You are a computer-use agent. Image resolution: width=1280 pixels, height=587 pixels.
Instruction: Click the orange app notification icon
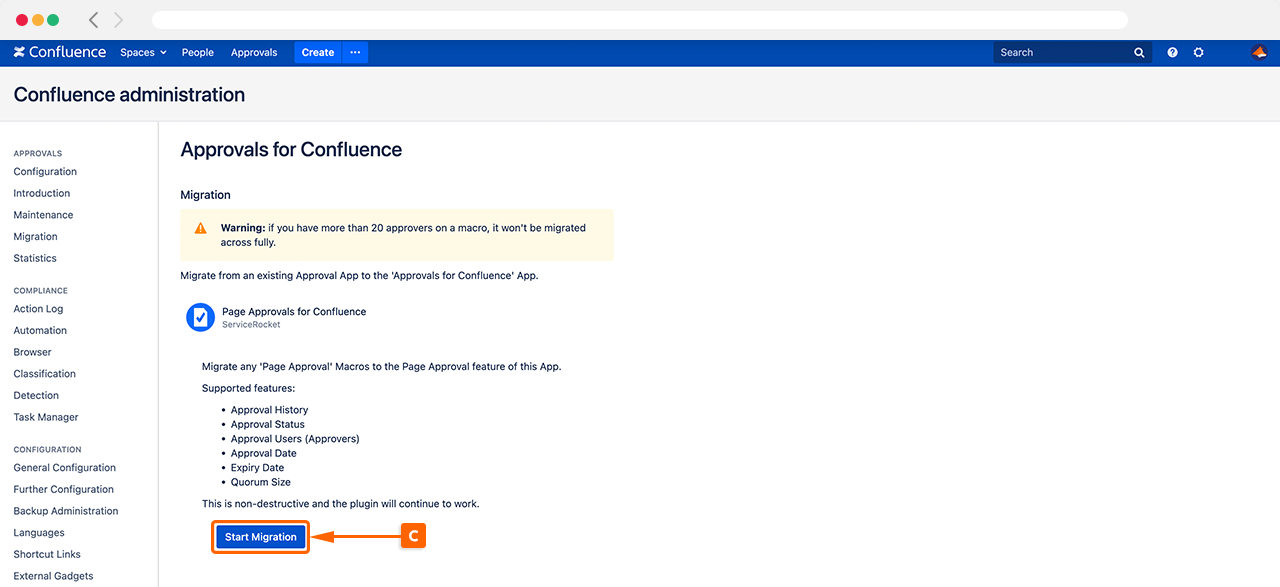[x=1258, y=51]
